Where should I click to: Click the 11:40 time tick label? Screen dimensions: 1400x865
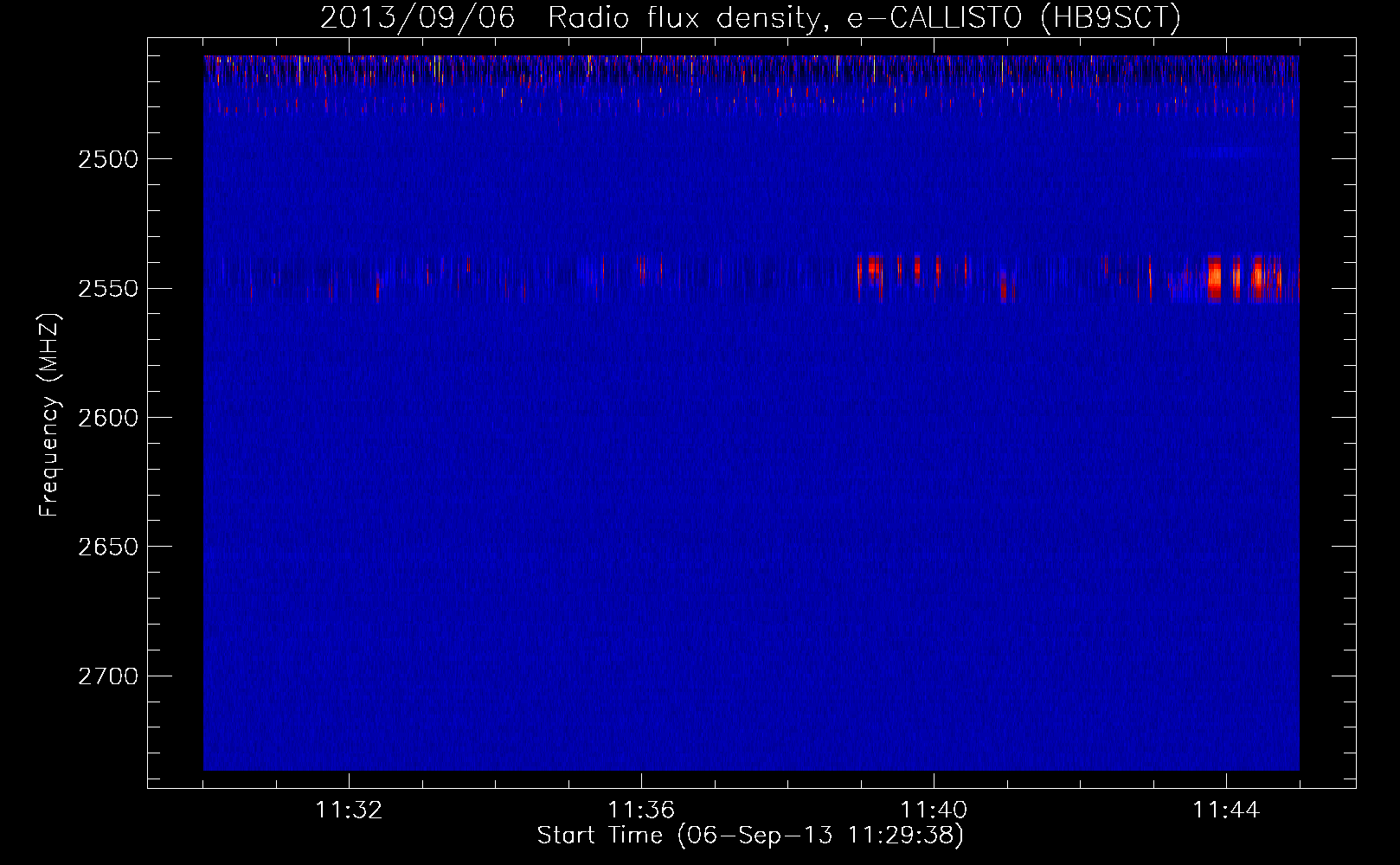[934, 811]
